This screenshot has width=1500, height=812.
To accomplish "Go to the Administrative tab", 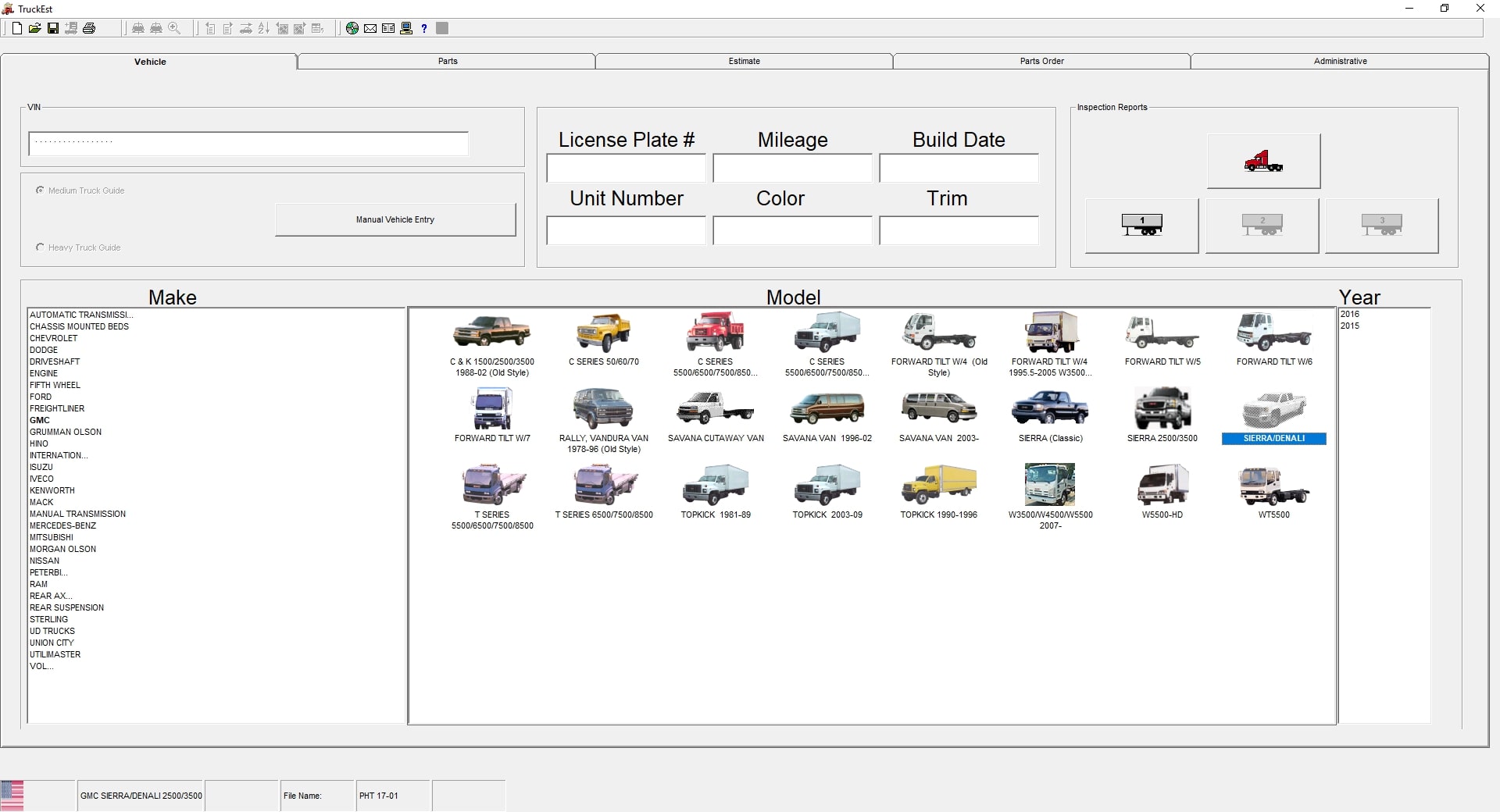I will [x=1340, y=61].
